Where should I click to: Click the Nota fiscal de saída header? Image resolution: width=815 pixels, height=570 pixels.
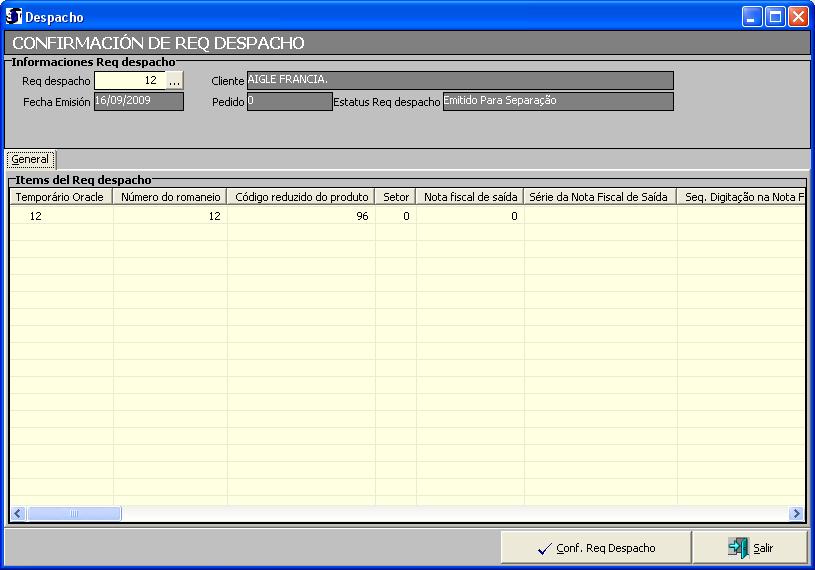click(470, 198)
